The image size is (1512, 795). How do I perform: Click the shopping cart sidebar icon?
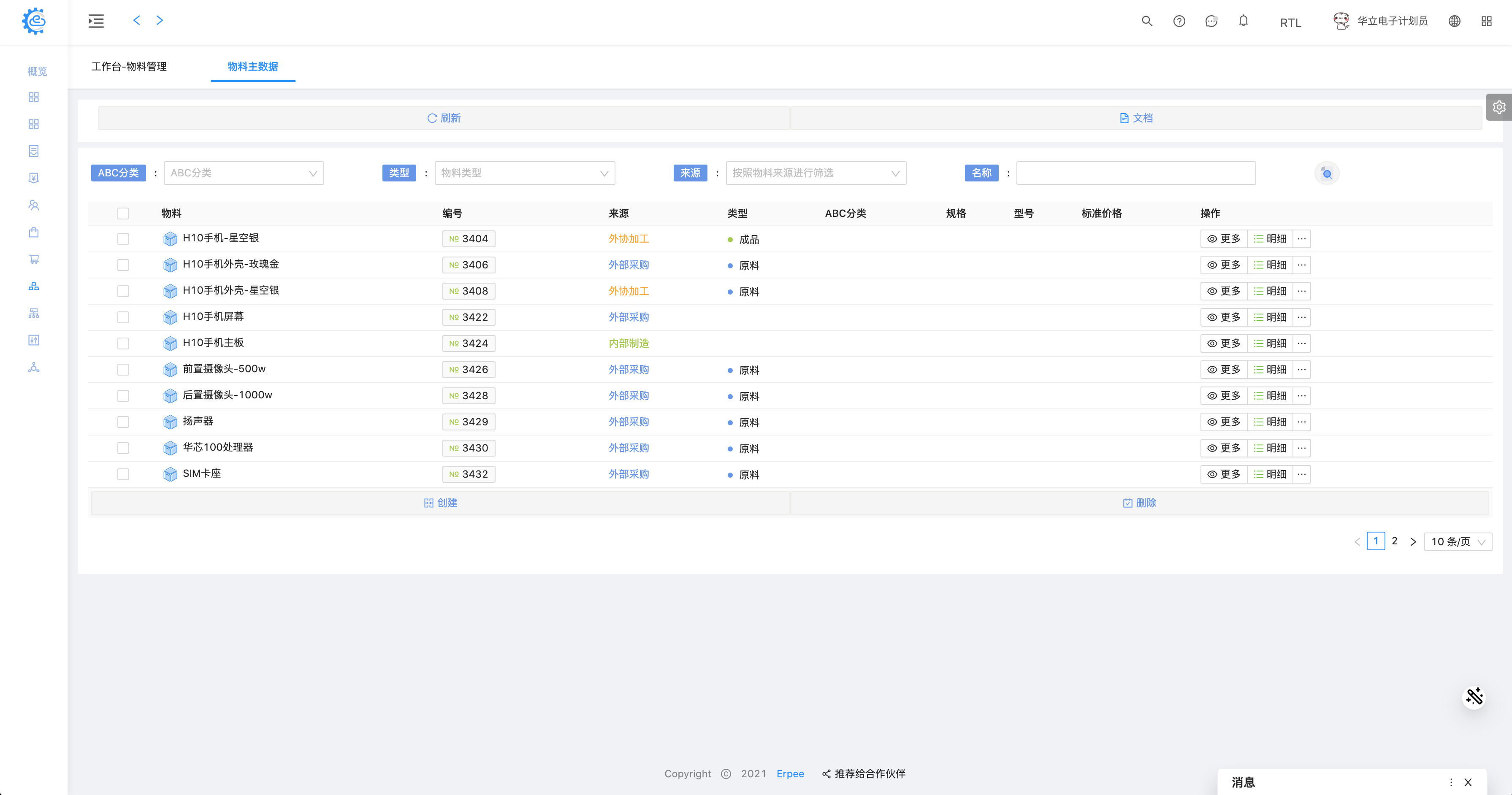(33, 259)
